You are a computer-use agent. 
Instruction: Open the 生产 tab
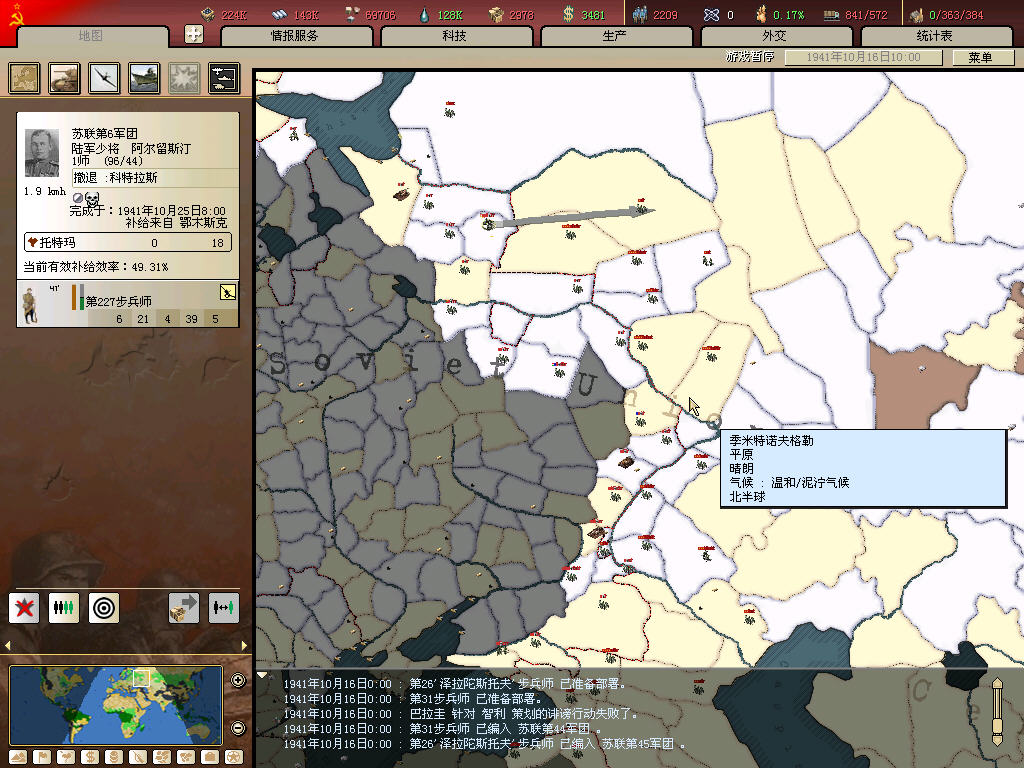coord(615,36)
